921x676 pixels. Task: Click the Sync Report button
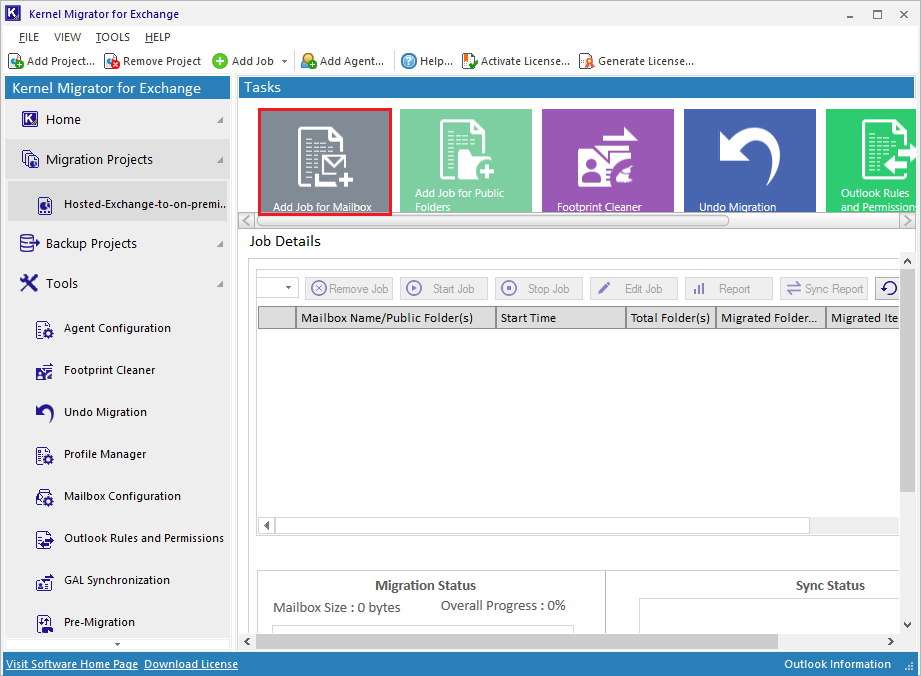[823, 288]
